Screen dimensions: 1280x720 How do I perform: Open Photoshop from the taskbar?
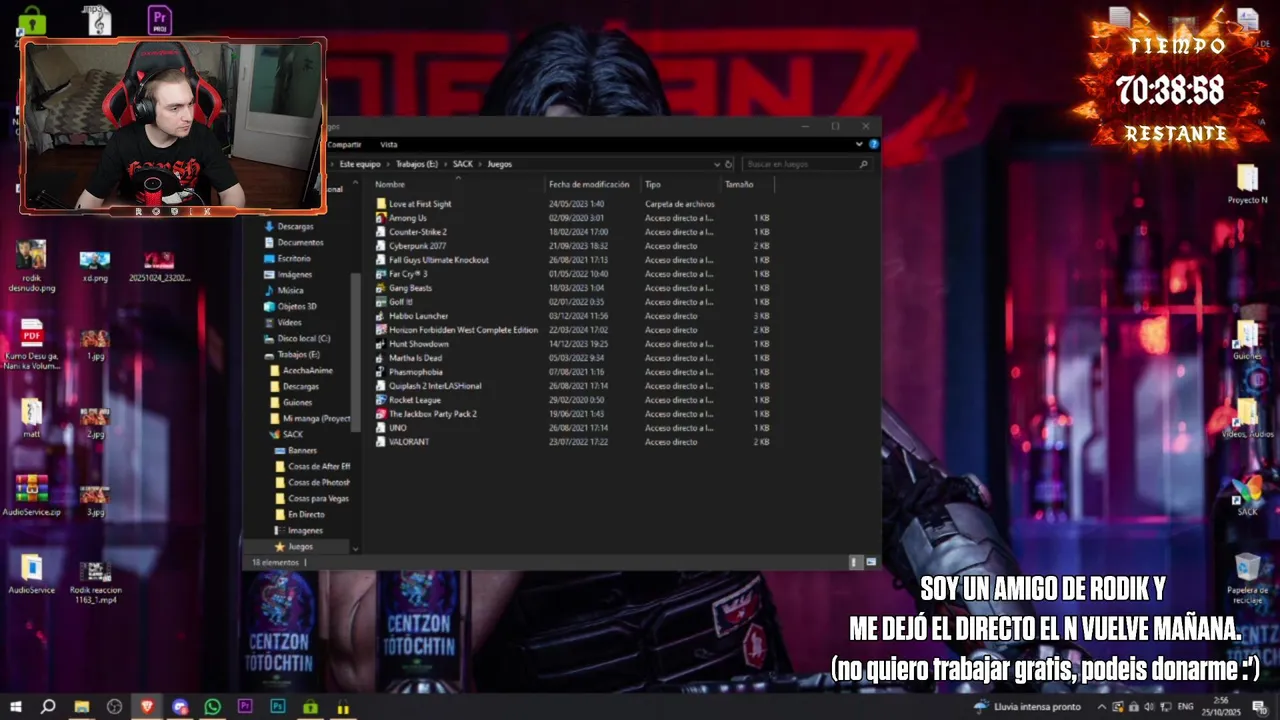278,707
